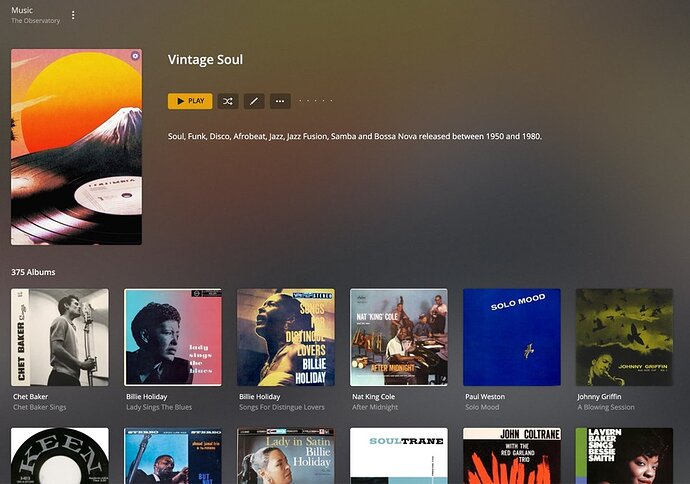Open the Music library title
This screenshot has width=690, height=484.
(x=22, y=10)
